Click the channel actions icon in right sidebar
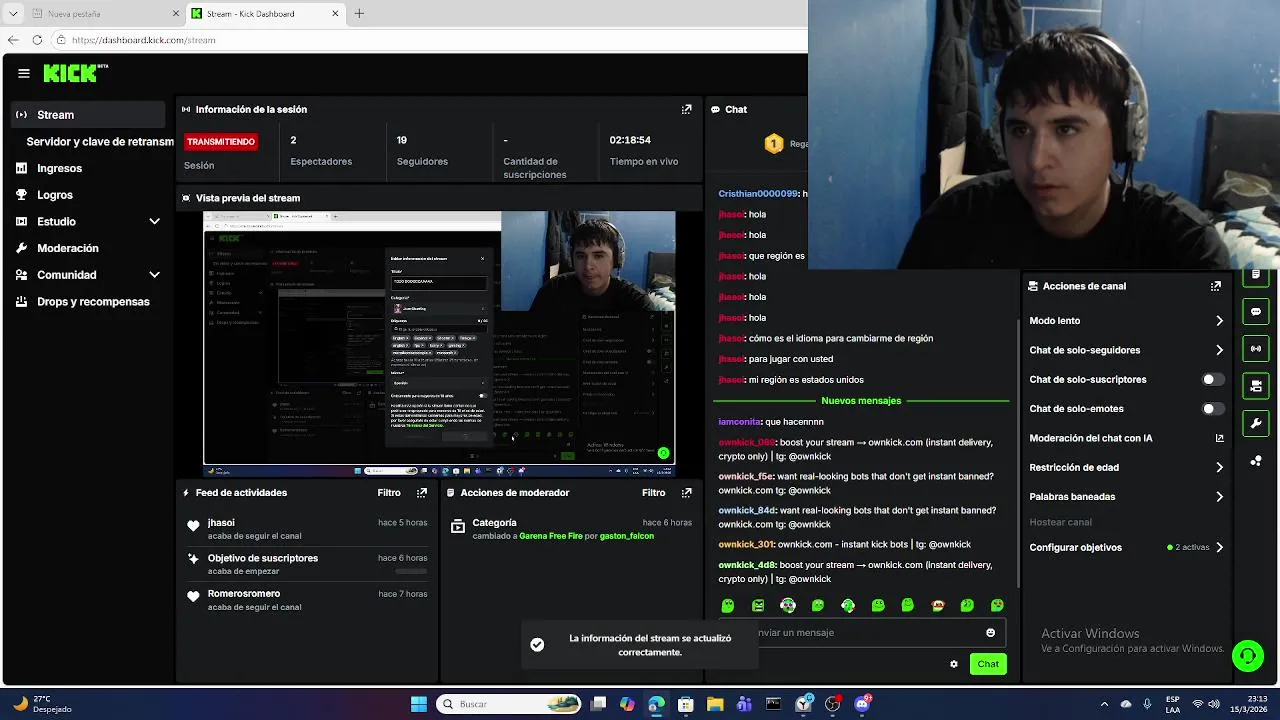1280x720 pixels. coord(1256,386)
